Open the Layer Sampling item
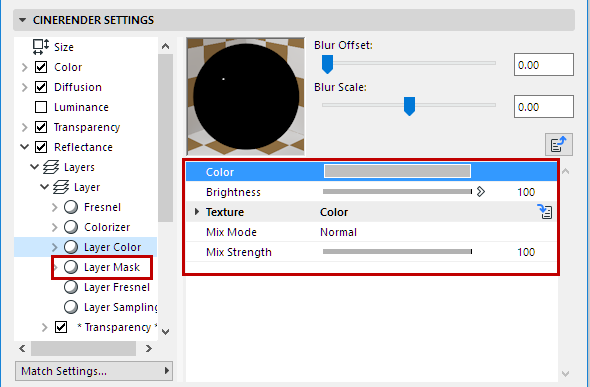Image resolution: width=590 pixels, height=387 pixels. pyautogui.click(x=120, y=307)
